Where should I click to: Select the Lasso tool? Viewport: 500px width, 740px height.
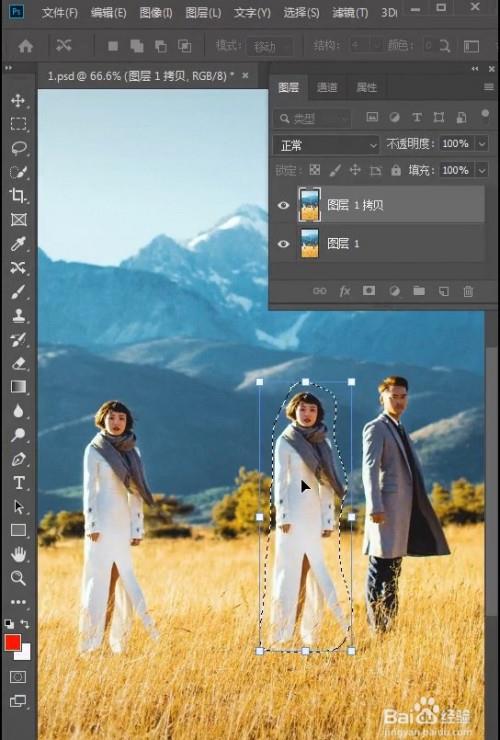pyautogui.click(x=18, y=148)
